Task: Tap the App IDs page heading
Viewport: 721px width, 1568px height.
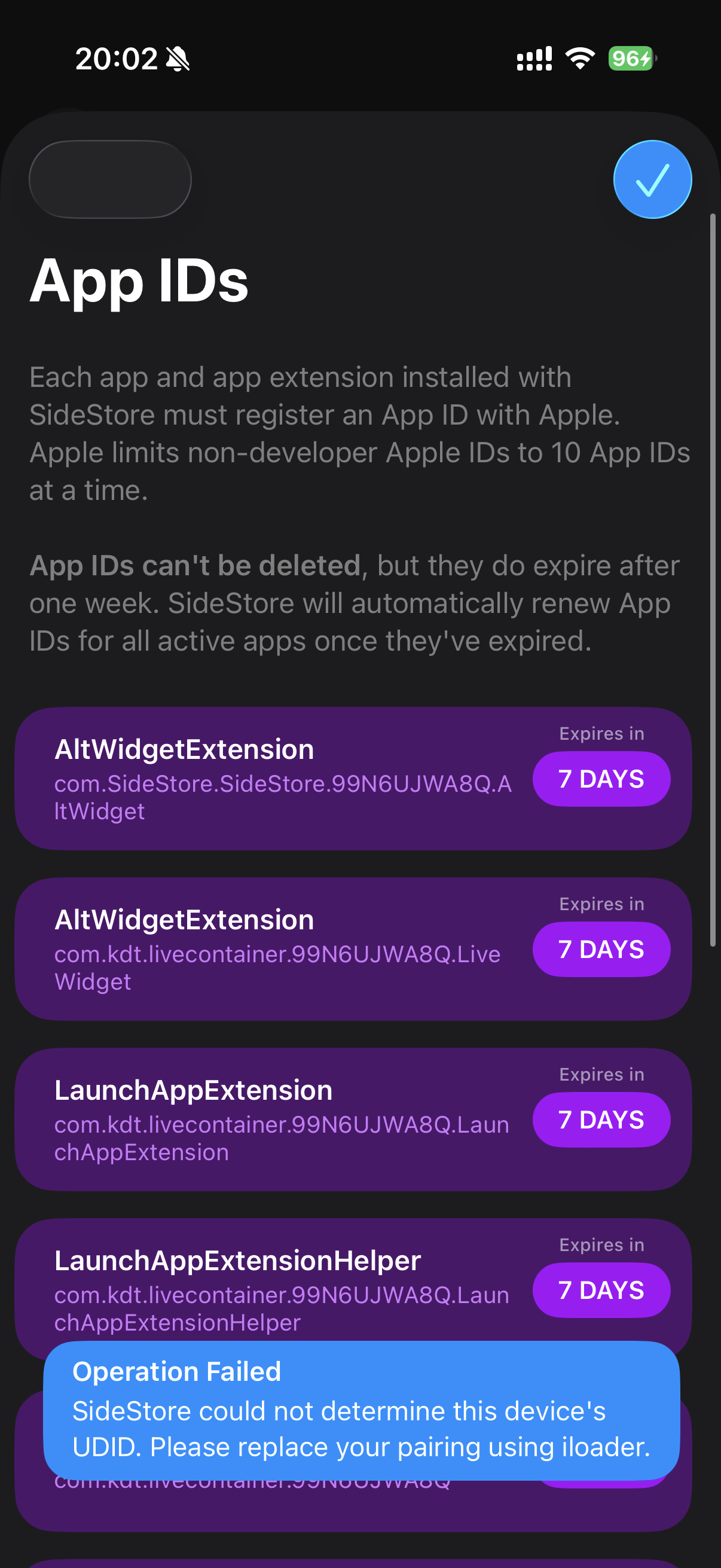Action: 139,280
